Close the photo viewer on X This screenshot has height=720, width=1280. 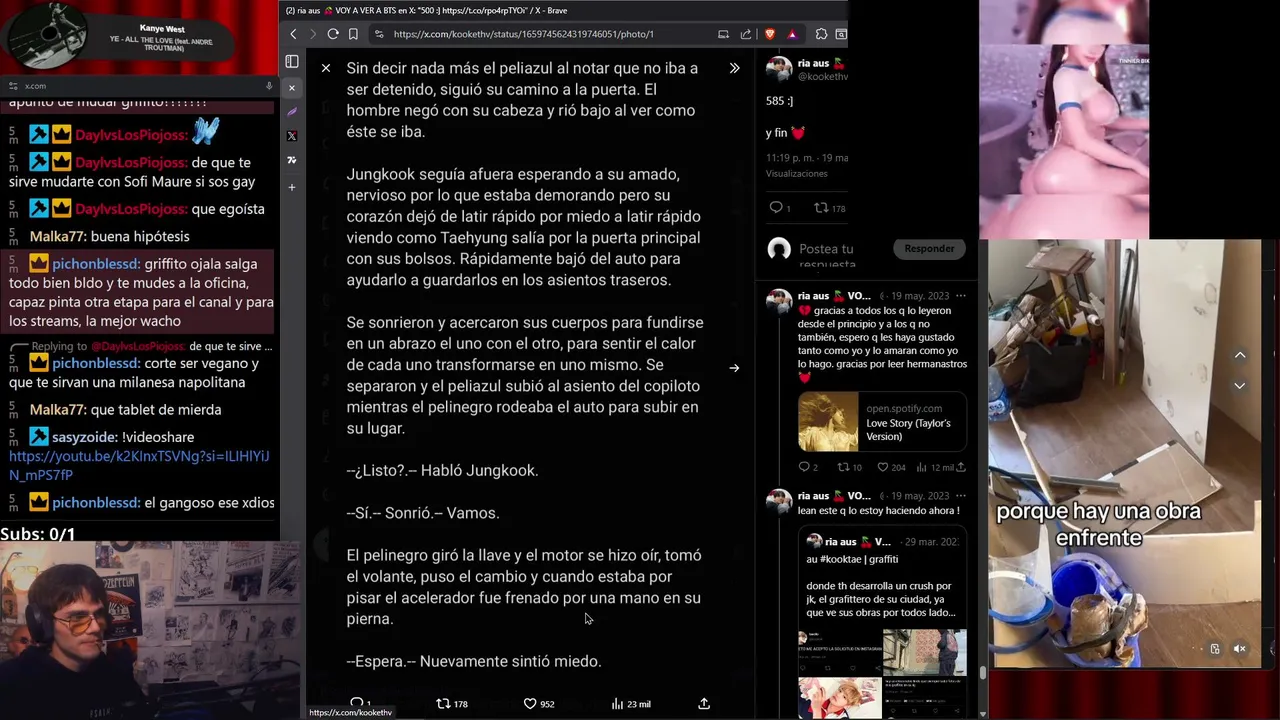(326, 68)
